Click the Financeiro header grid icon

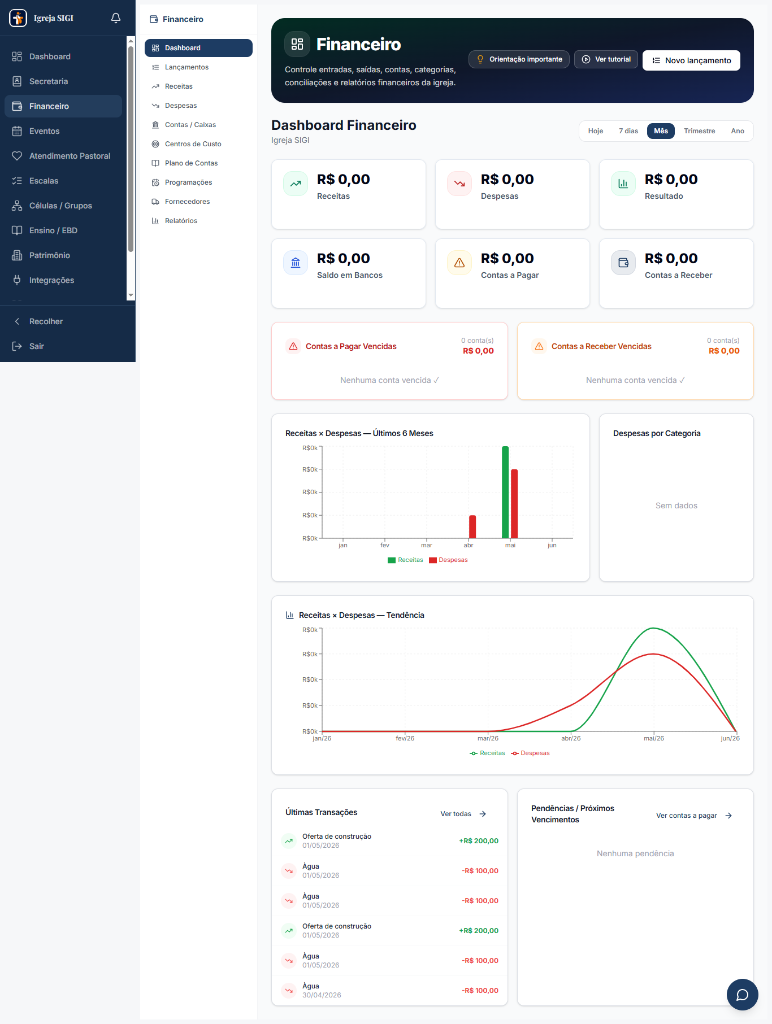coord(297,44)
